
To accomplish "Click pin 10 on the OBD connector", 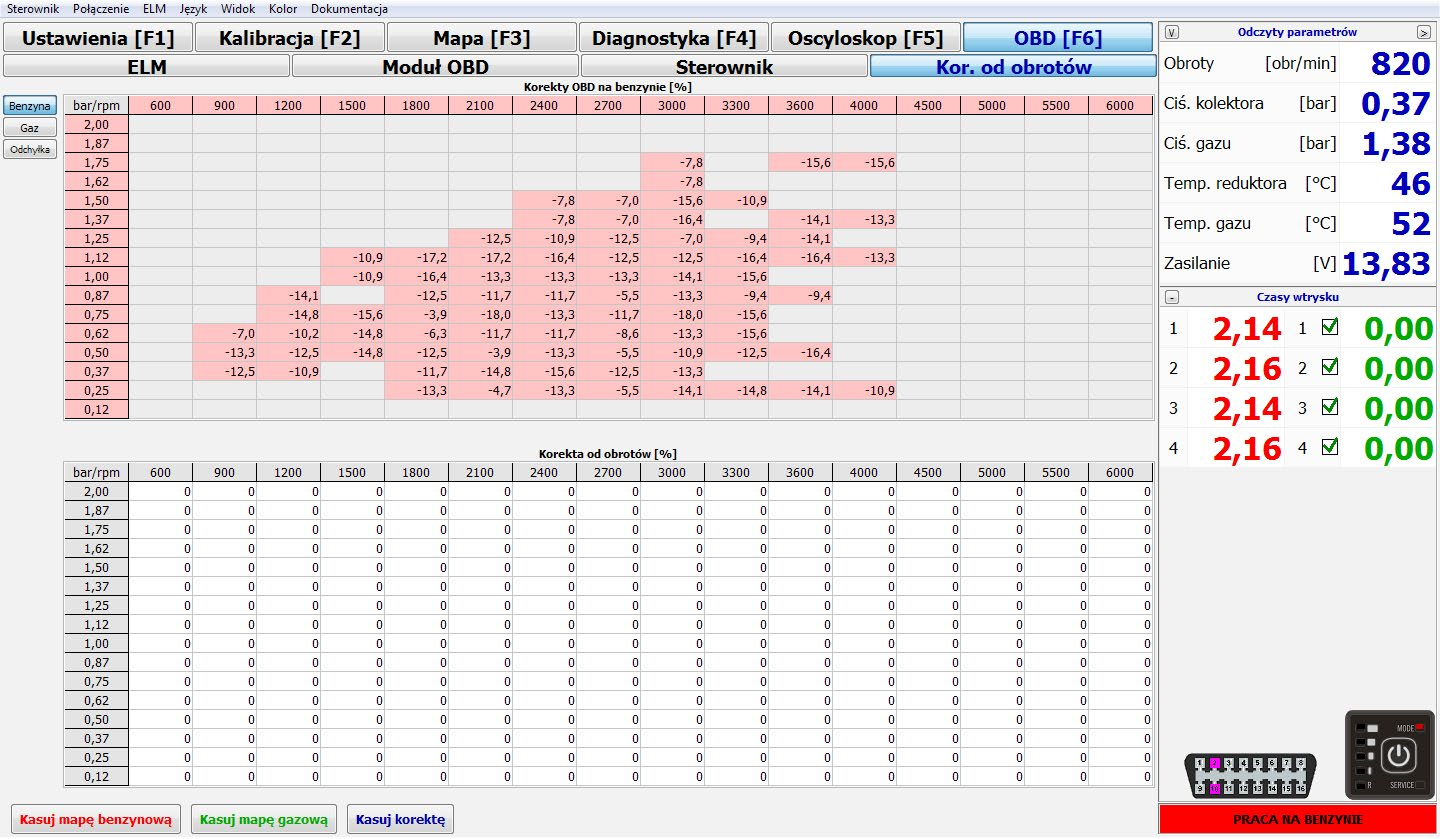I will [x=1214, y=789].
